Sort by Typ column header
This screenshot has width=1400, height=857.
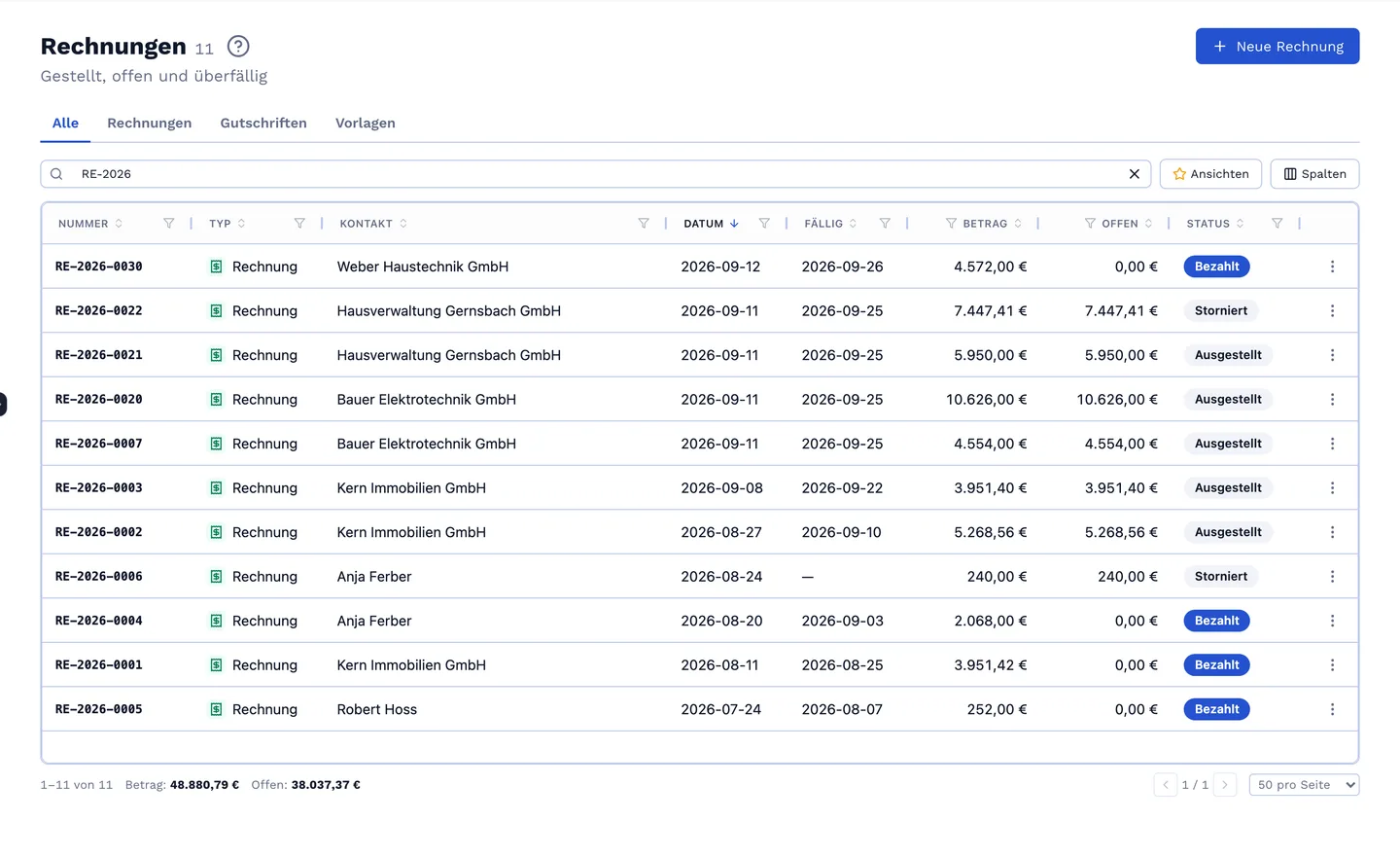click(227, 224)
